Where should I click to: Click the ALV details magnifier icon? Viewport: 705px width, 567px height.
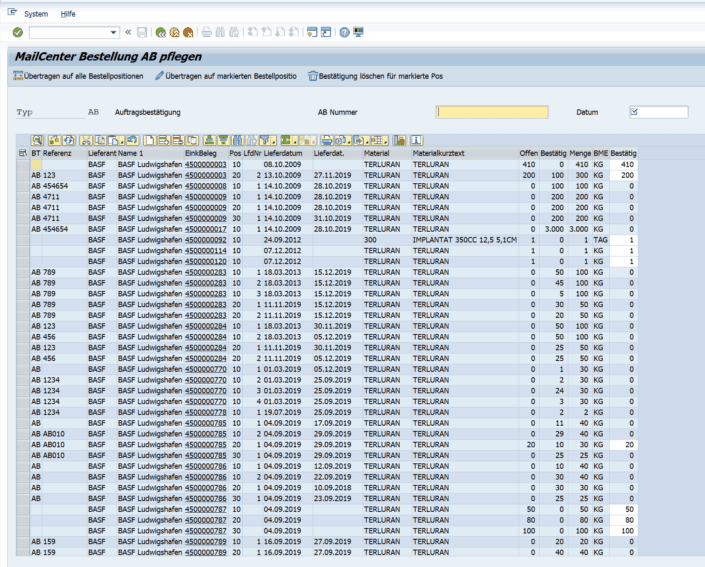click(37, 142)
